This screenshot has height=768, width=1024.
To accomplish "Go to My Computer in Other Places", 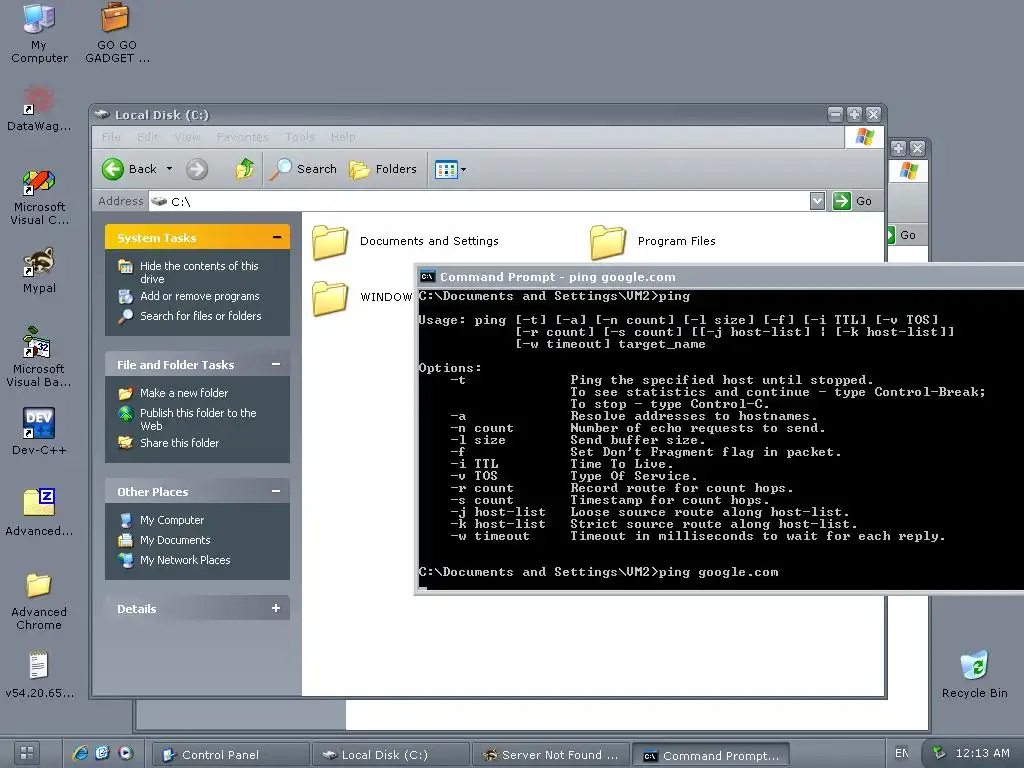I will point(172,520).
